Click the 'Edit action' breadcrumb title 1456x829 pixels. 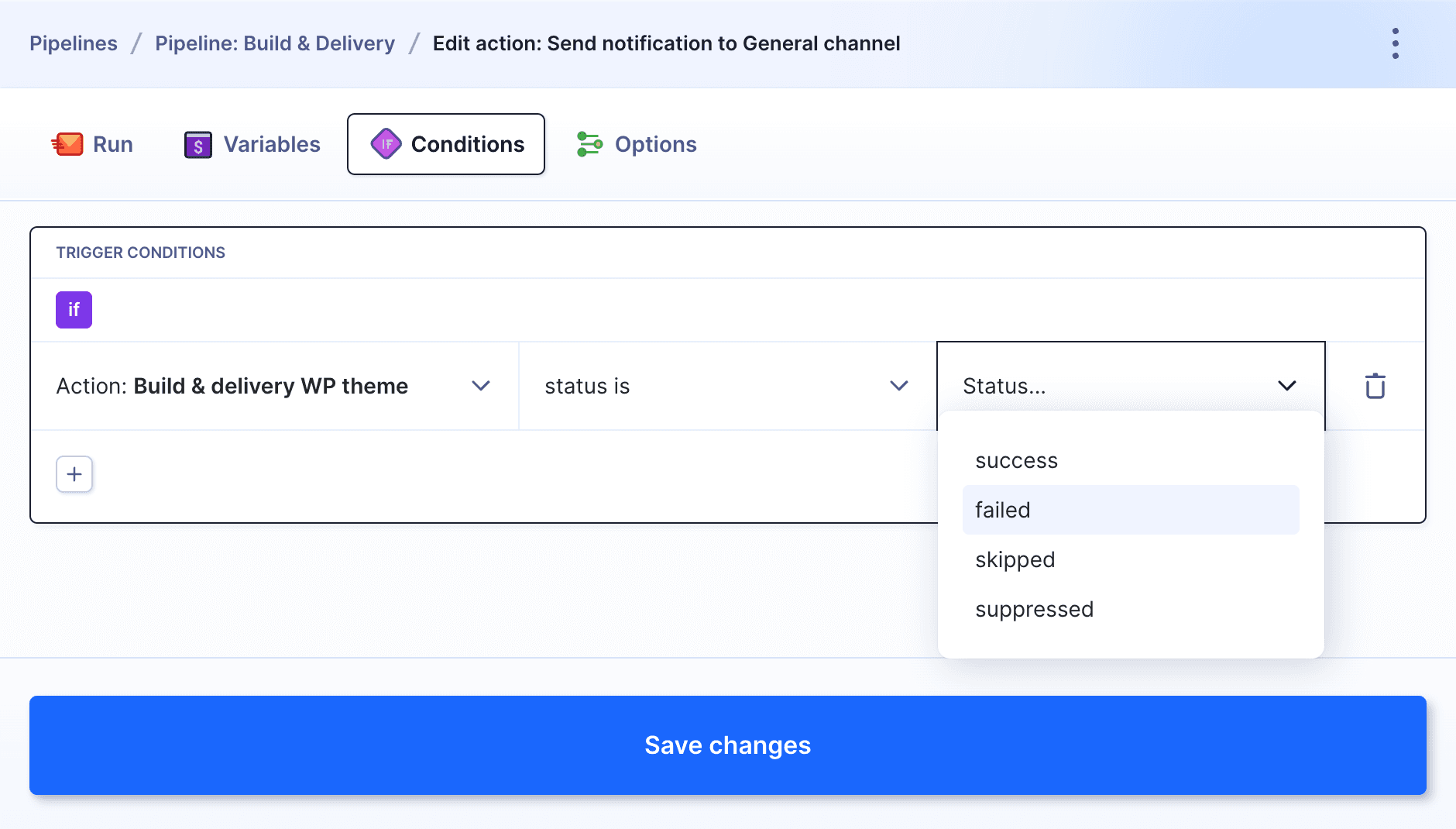666,43
